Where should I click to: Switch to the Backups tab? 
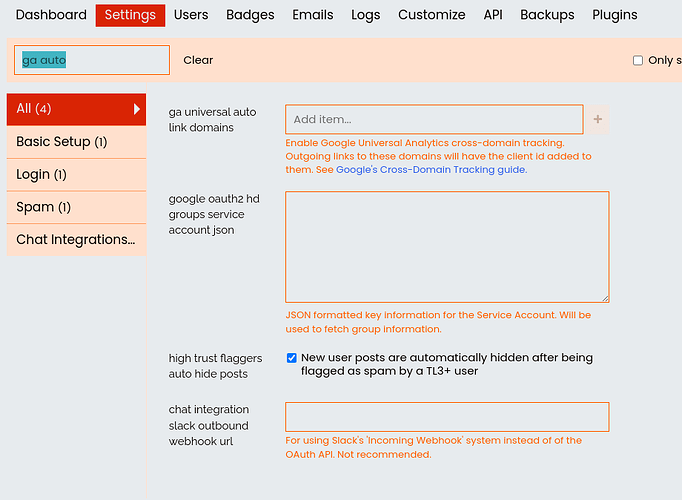pos(547,15)
